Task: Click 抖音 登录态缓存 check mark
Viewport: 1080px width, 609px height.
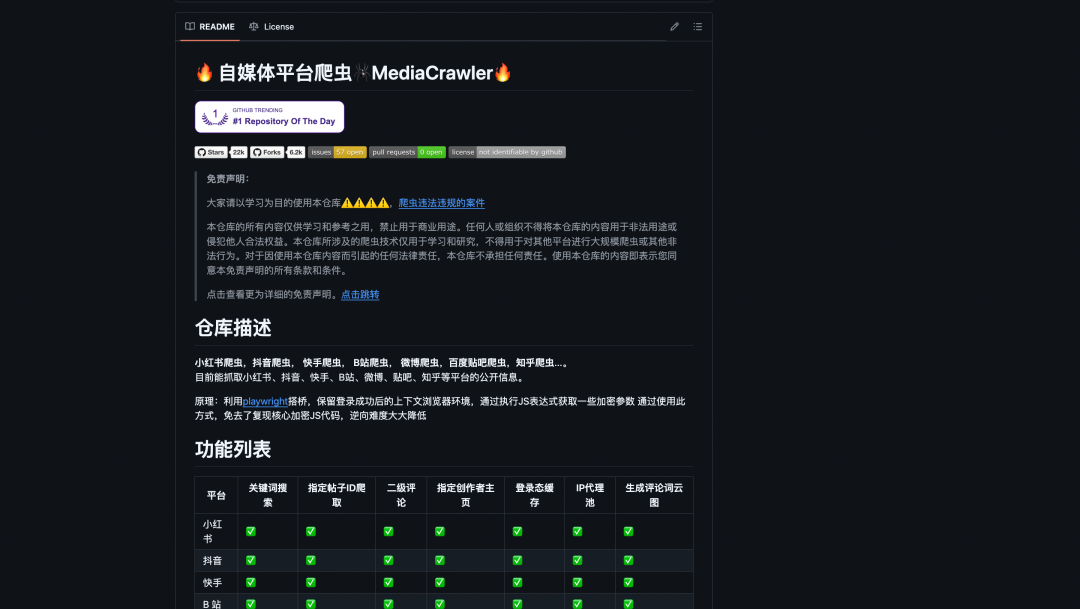Action: pos(517,561)
